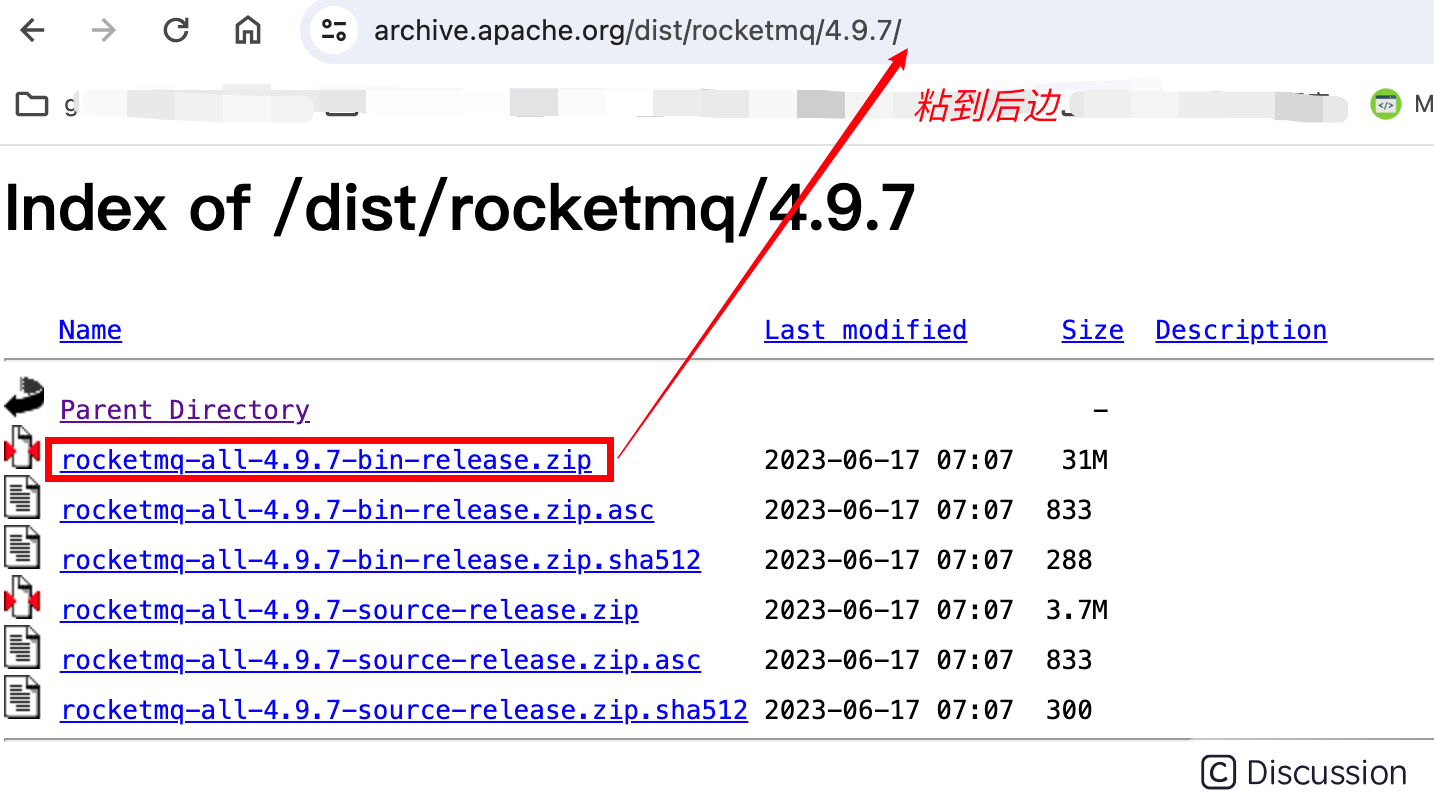Sort files by Size
This screenshot has height=804, width=1434.
[1091, 330]
